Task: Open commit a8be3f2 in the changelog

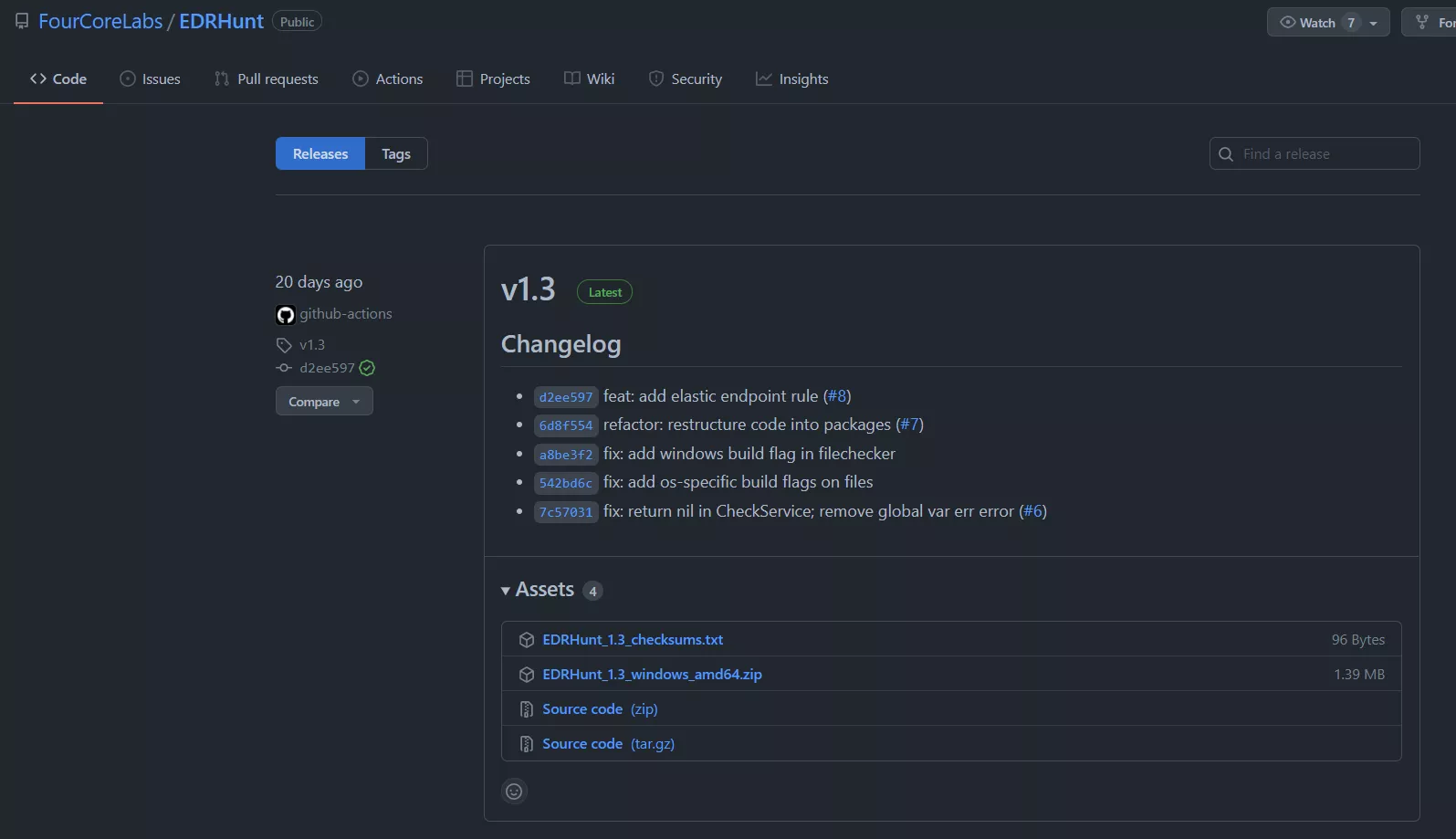Action: pos(566,455)
